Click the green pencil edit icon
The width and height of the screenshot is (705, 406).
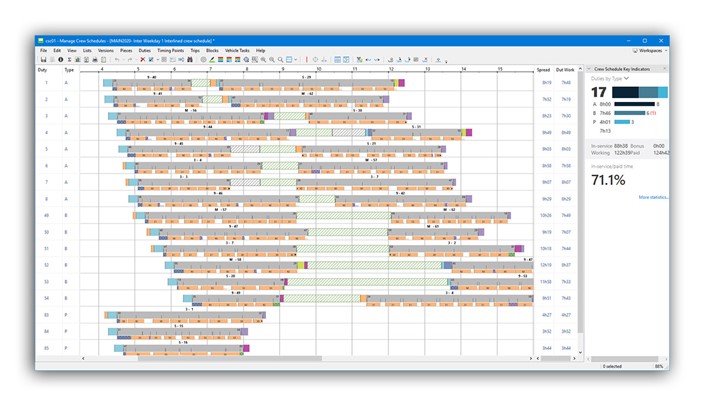point(212,59)
